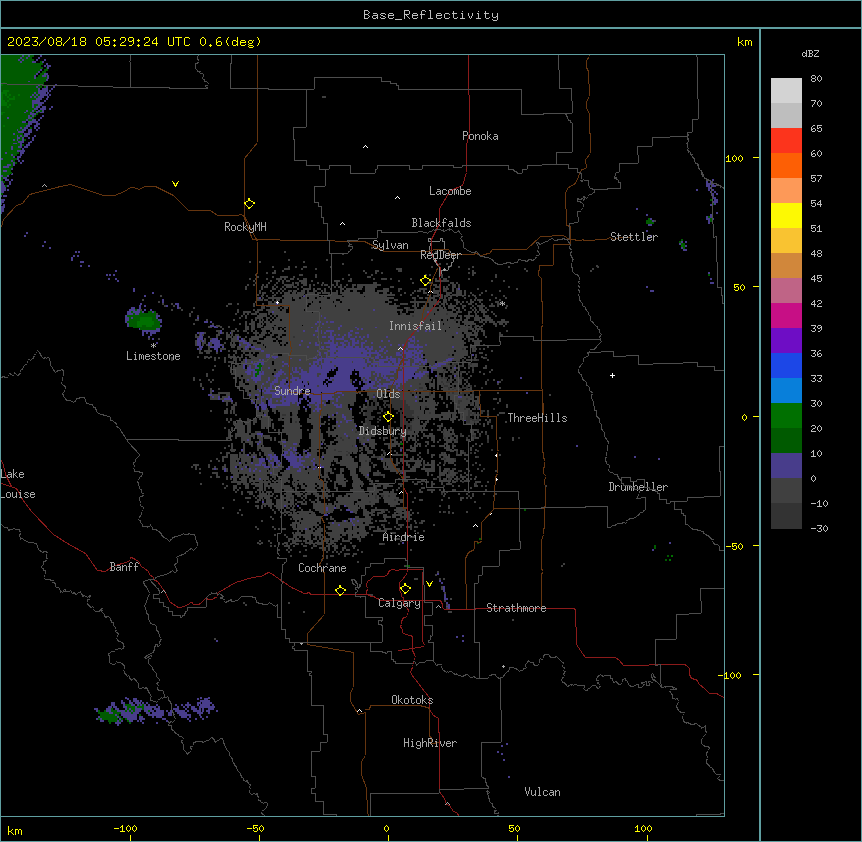Click the yellow diamond marker above RockyMH
Screen dimensions: 862x842
(x=249, y=204)
